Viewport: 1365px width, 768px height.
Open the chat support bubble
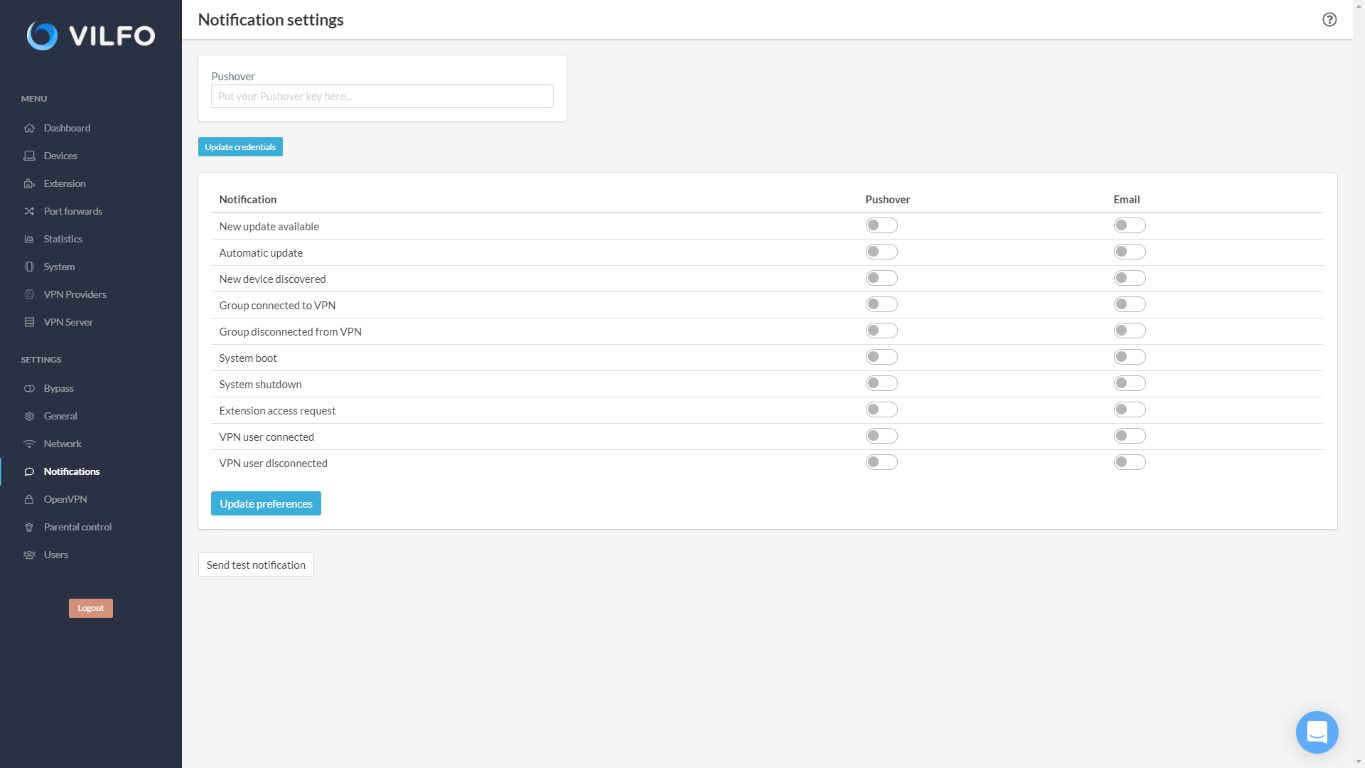tap(1317, 732)
